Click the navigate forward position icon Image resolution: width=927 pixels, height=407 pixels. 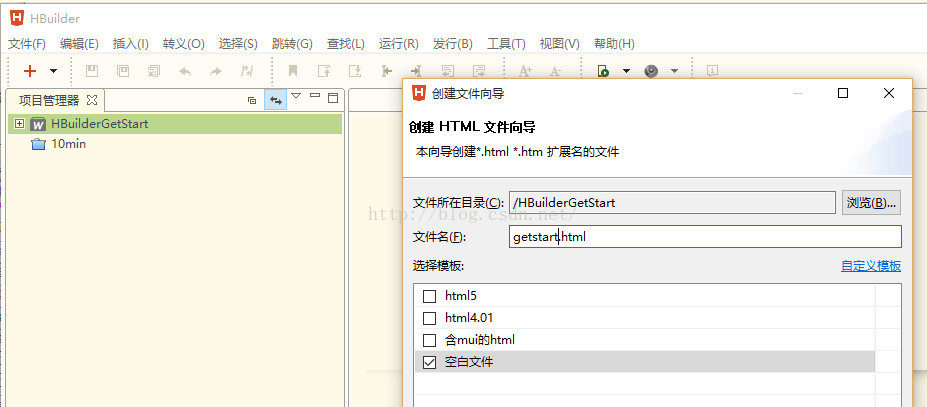coord(416,71)
